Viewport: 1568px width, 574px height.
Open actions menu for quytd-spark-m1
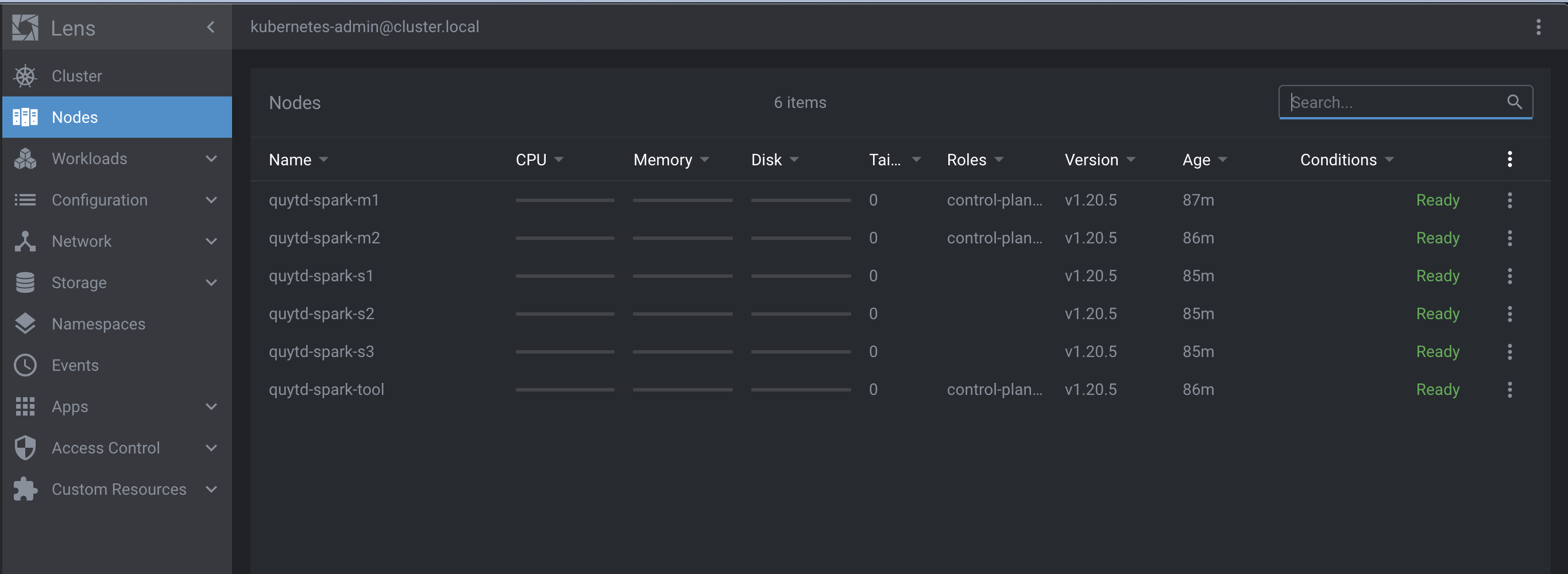click(1509, 200)
